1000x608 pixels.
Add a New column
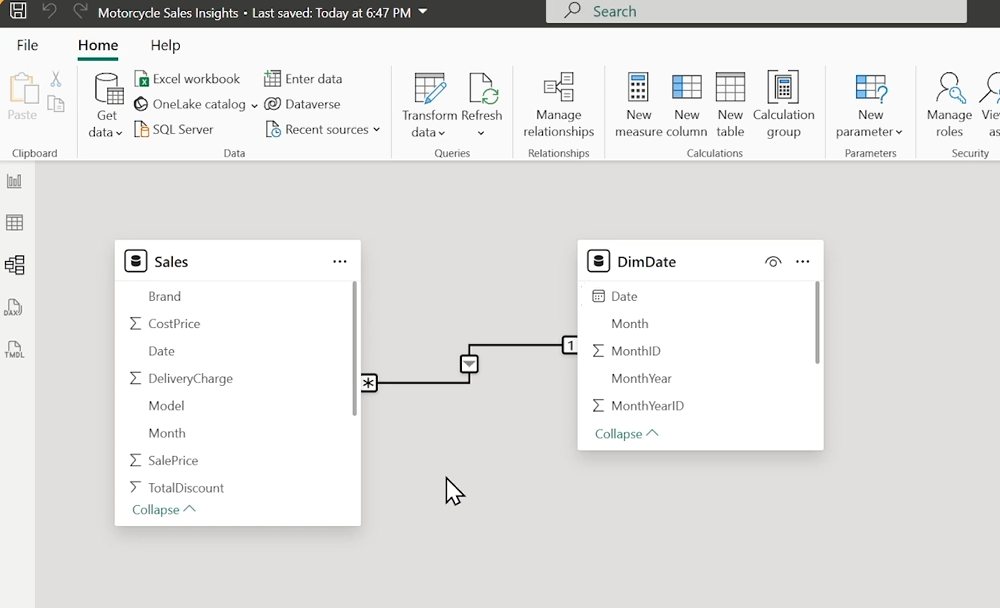click(687, 105)
